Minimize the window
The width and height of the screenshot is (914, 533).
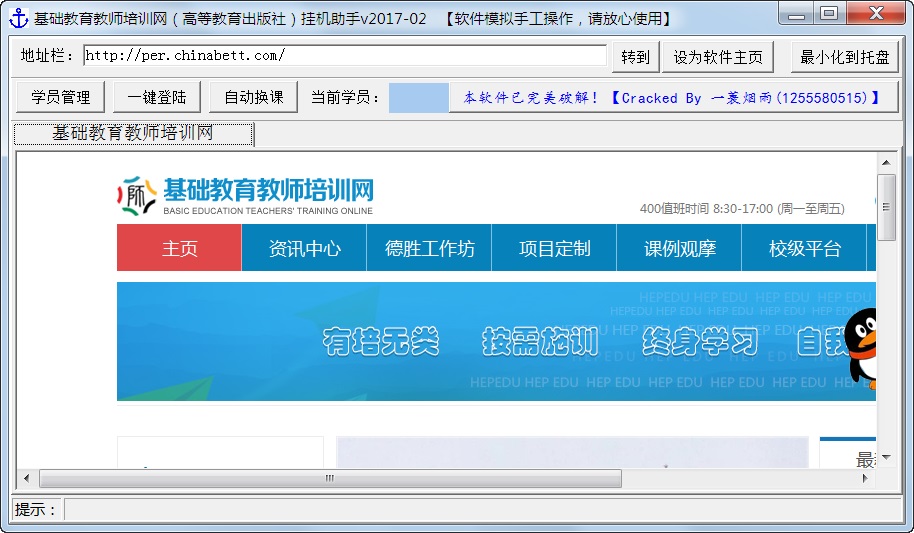(x=796, y=13)
